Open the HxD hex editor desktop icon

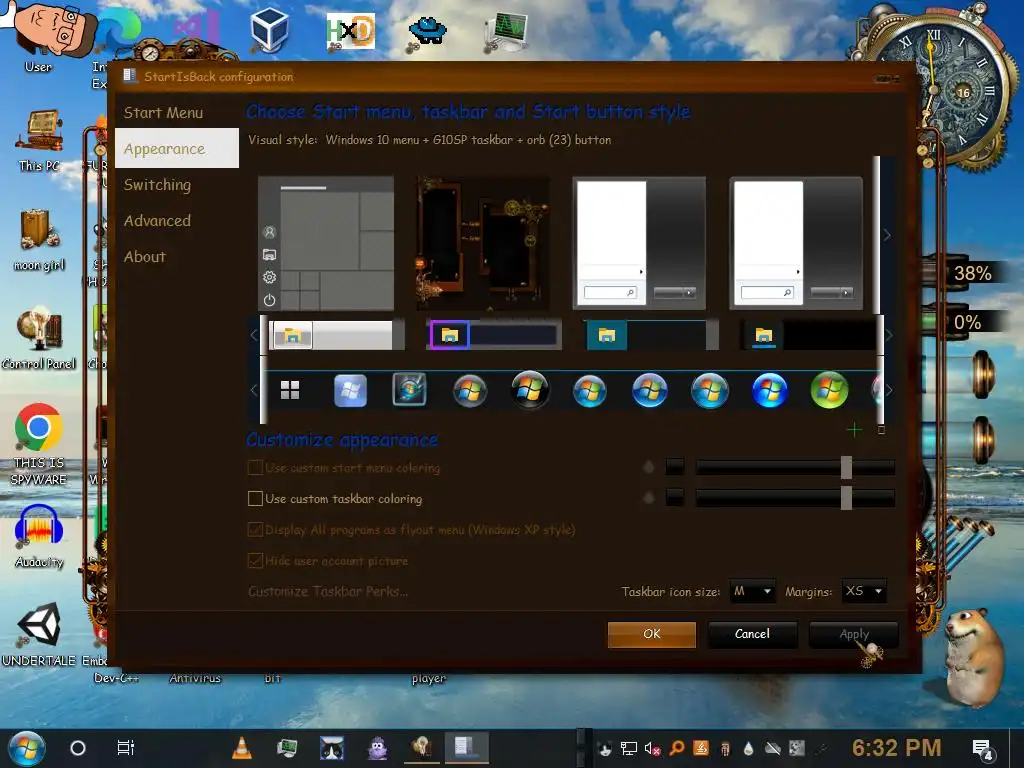[x=351, y=31]
